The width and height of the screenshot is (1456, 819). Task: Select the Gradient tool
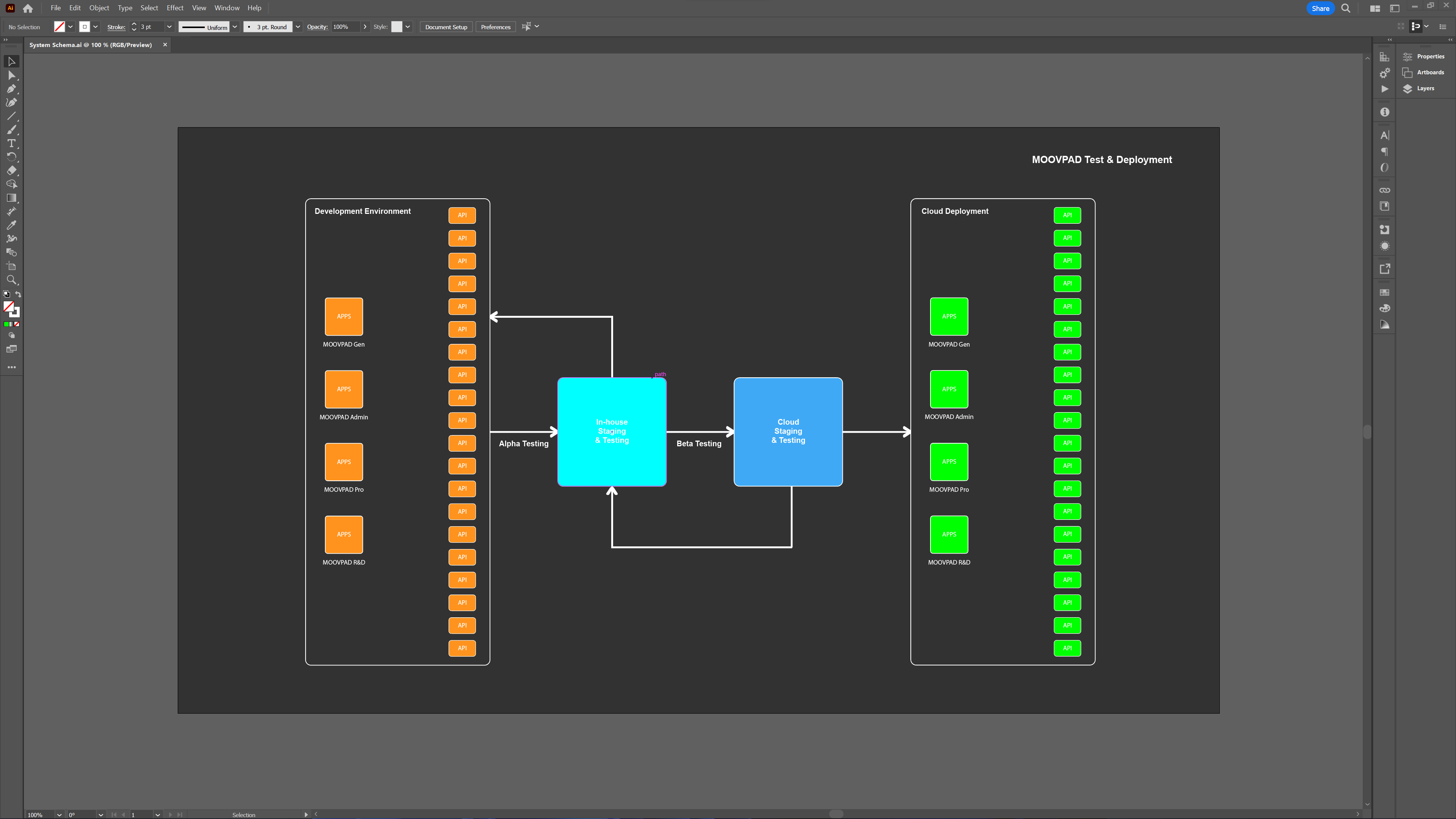(11, 198)
